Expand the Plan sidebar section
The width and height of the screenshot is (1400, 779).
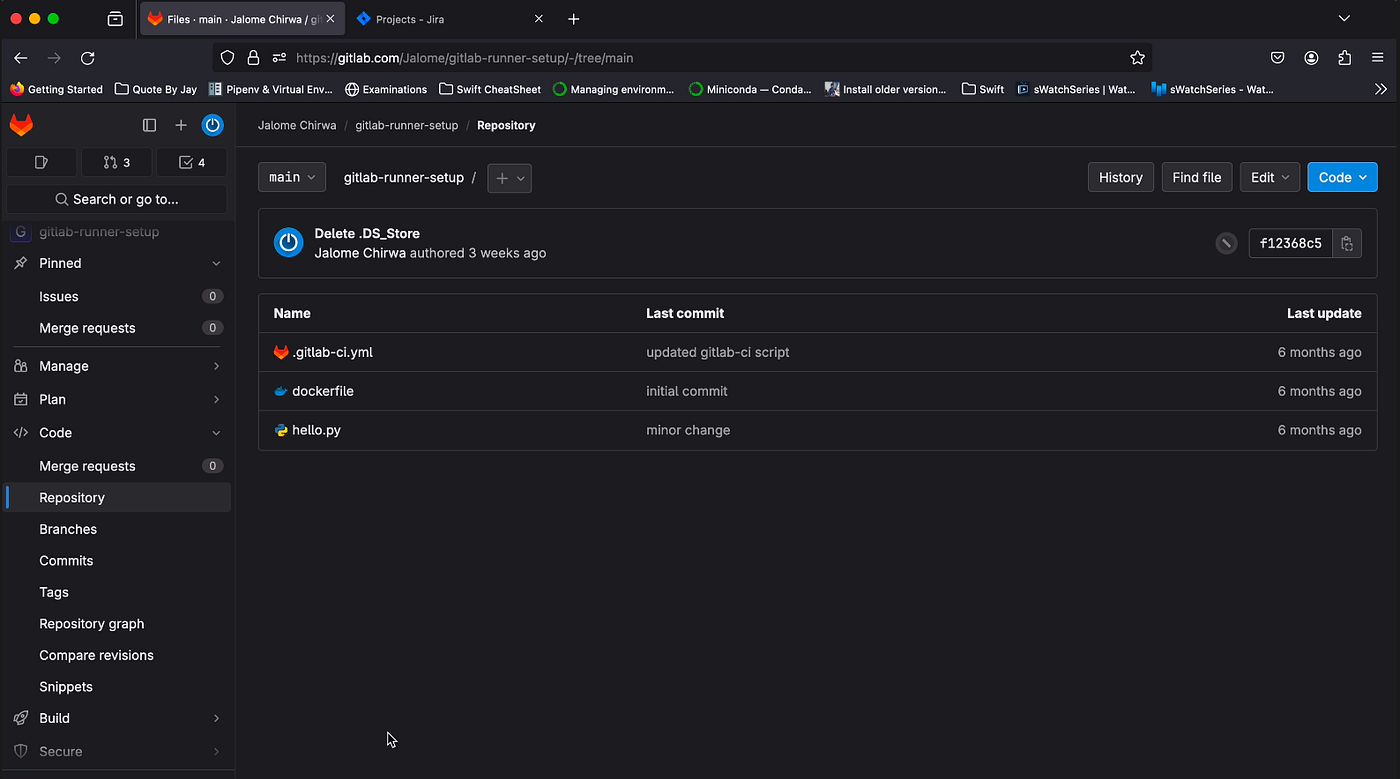click(117, 399)
